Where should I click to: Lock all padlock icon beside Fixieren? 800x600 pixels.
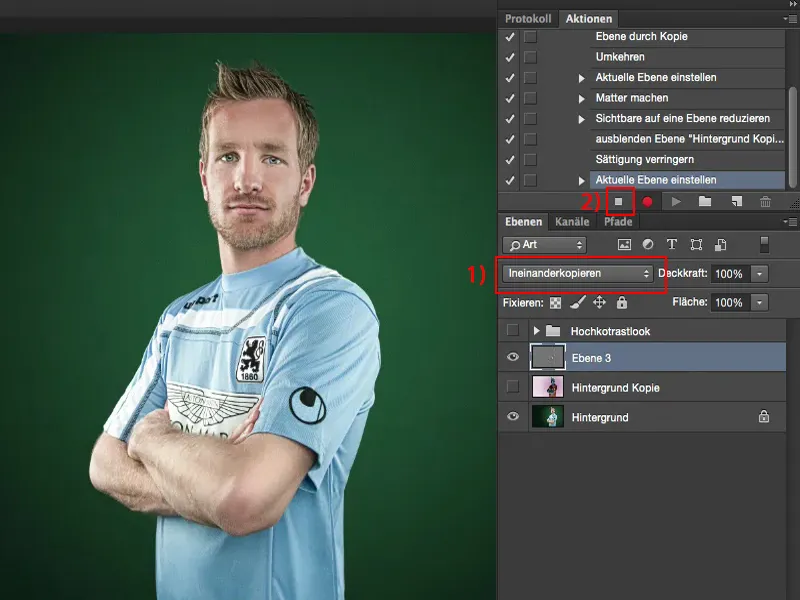click(x=621, y=303)
